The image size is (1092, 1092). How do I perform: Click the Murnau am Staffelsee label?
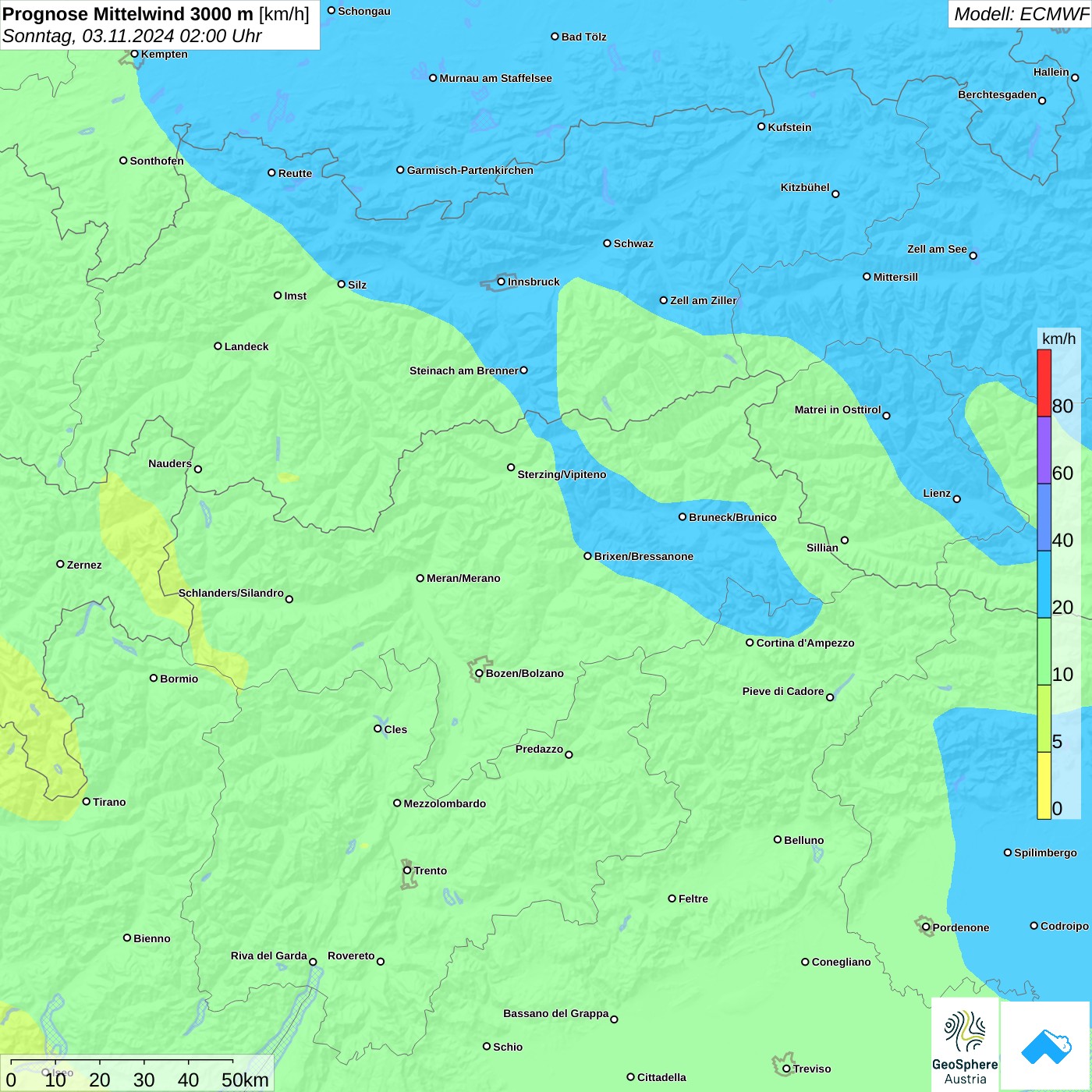pyautogui.click(x=495, y=78)
